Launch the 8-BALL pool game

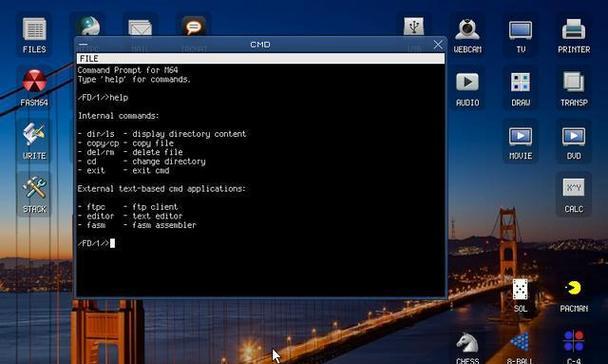[x=520, y=348]
